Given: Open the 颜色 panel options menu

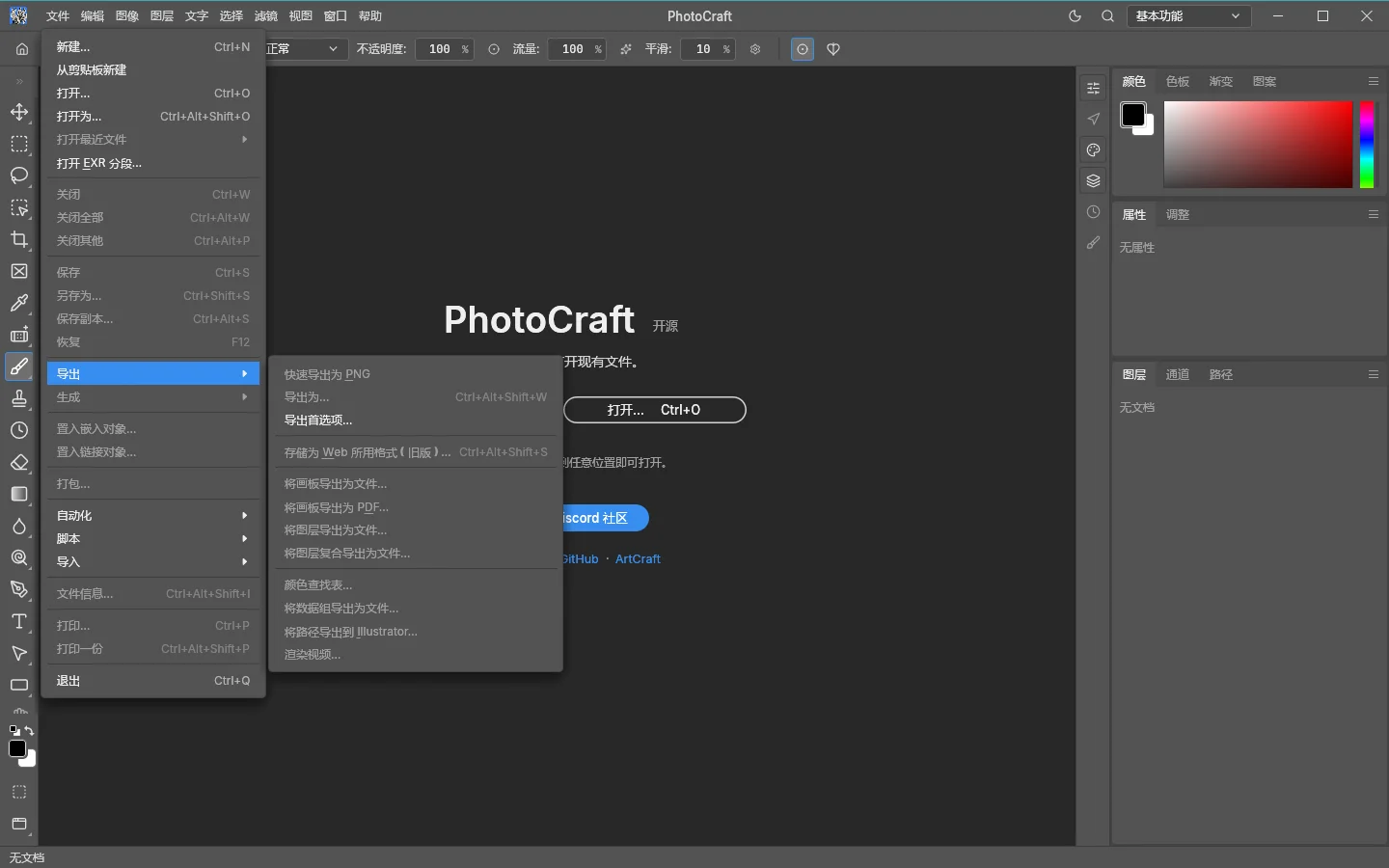Looking at the screenshot, I should pyautogui.click(x=1374, y=82).
